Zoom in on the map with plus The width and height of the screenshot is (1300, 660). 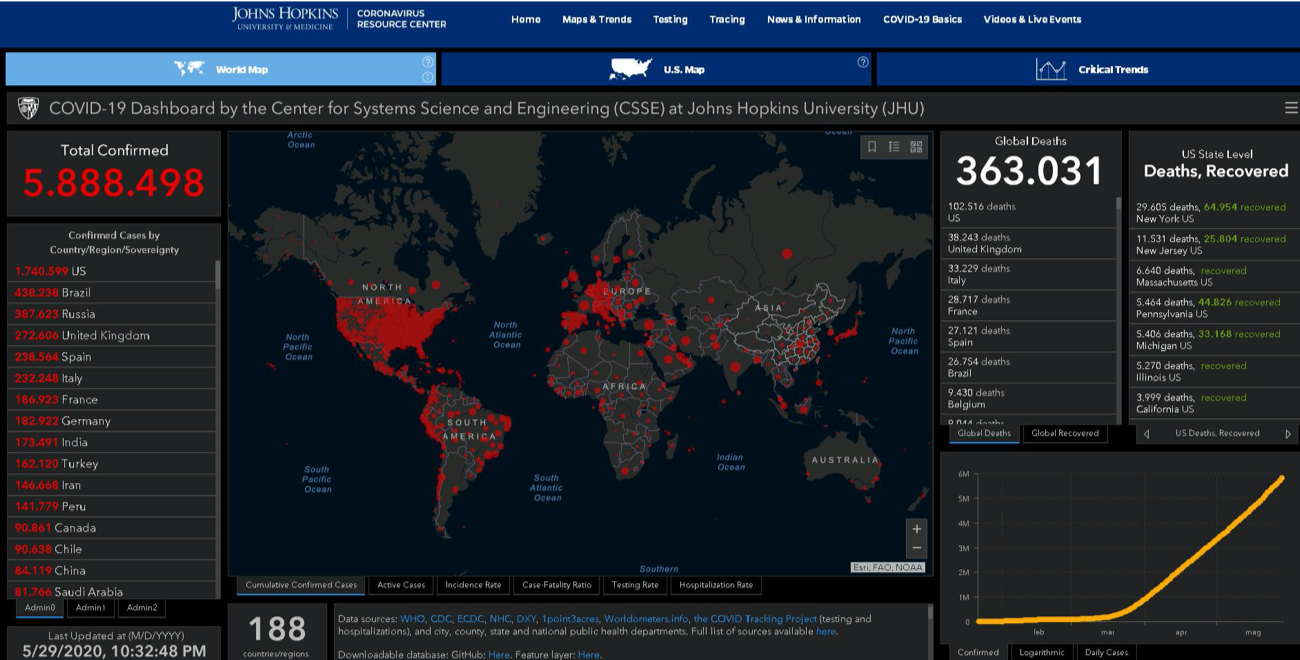[x=916, y=528]
